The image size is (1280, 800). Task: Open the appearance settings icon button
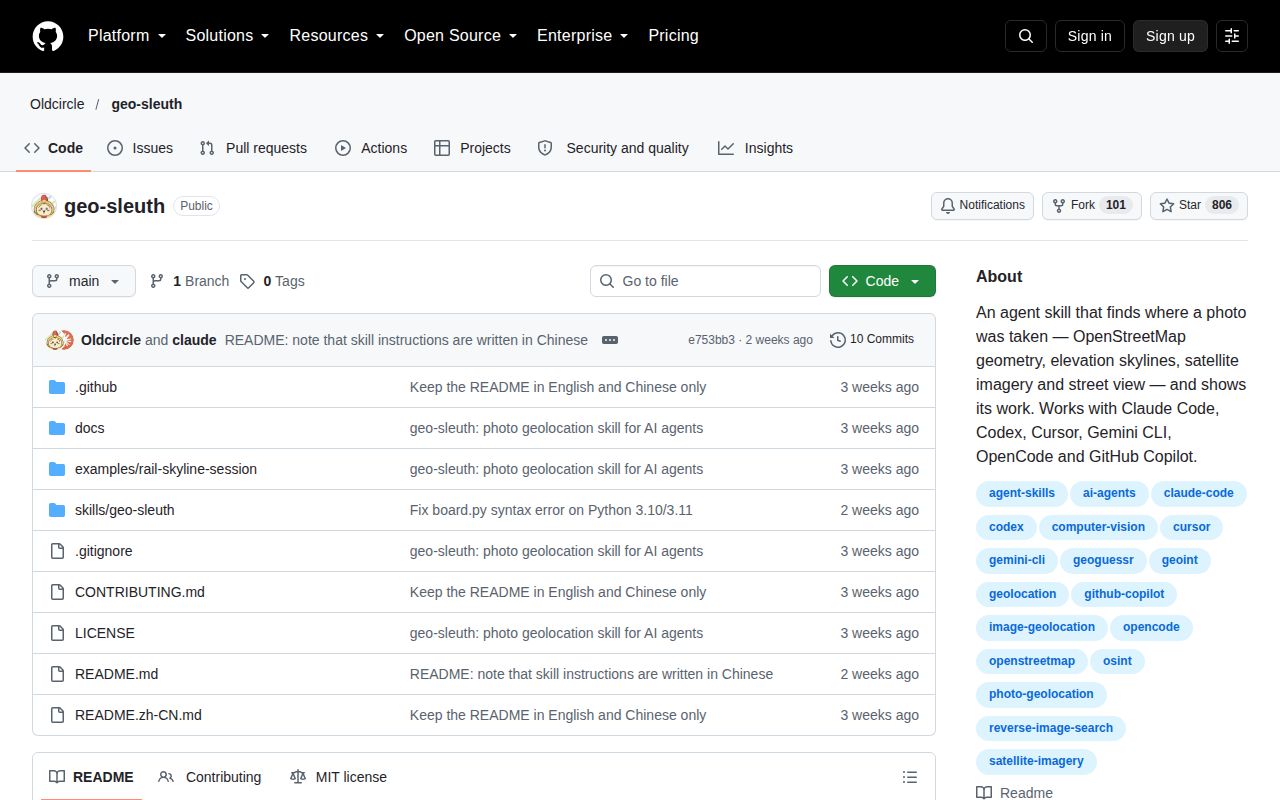pyautogui.click(x=1232, y=36)
